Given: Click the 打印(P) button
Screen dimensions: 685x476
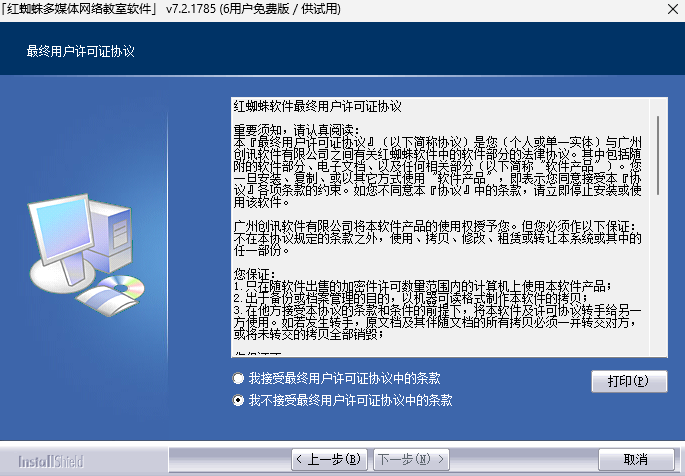Looking at the screenshot, I should [628, 381].
